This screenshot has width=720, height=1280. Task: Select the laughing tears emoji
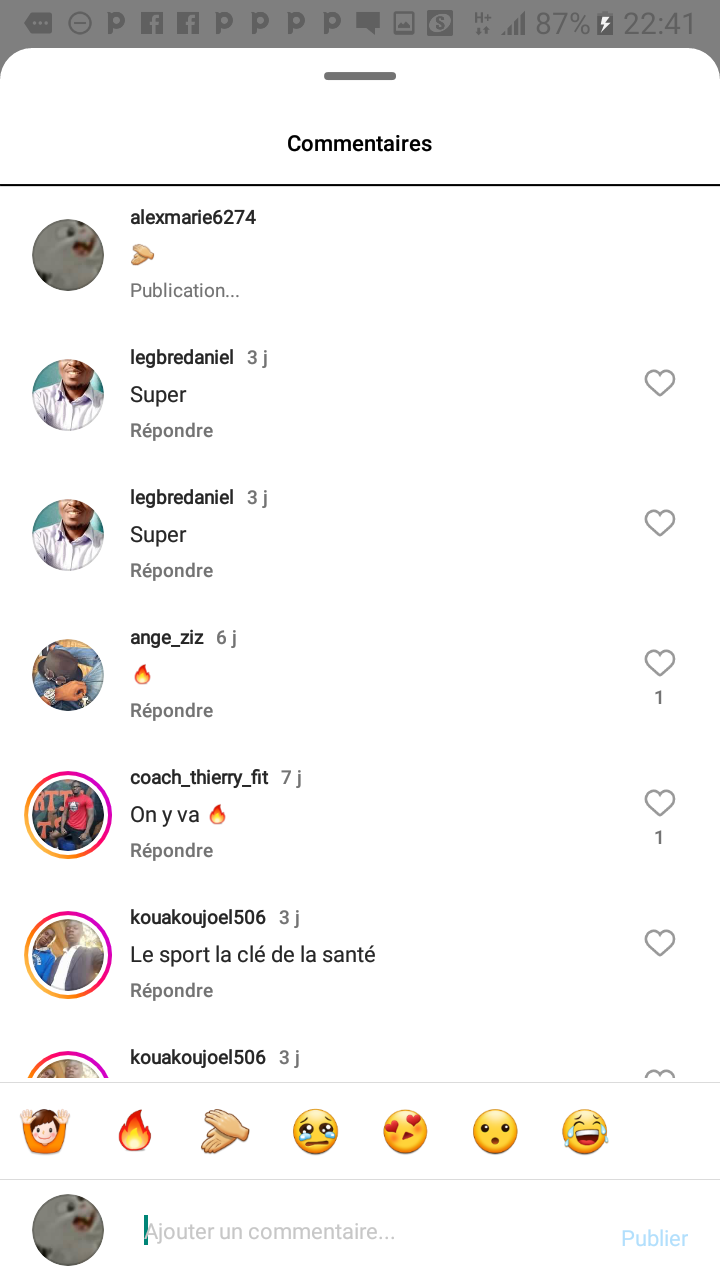(x=586, y=1132)
